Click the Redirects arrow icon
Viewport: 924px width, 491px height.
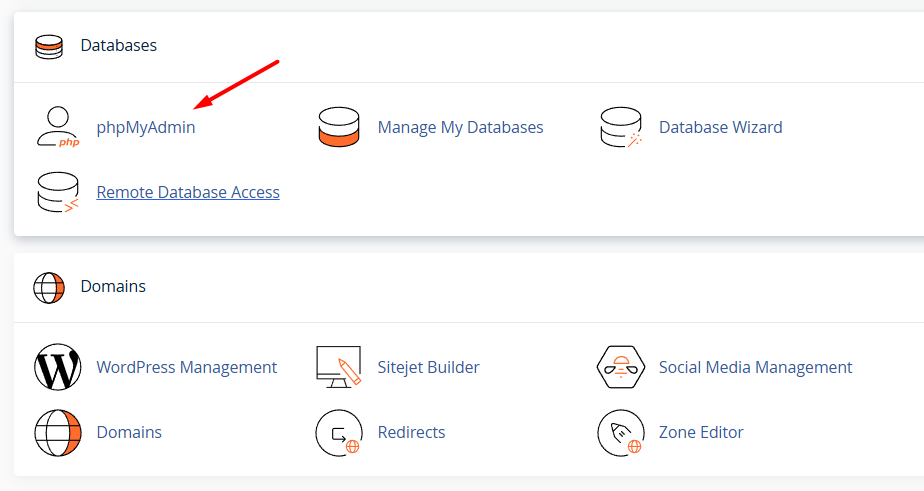click(x=338, y=432)
